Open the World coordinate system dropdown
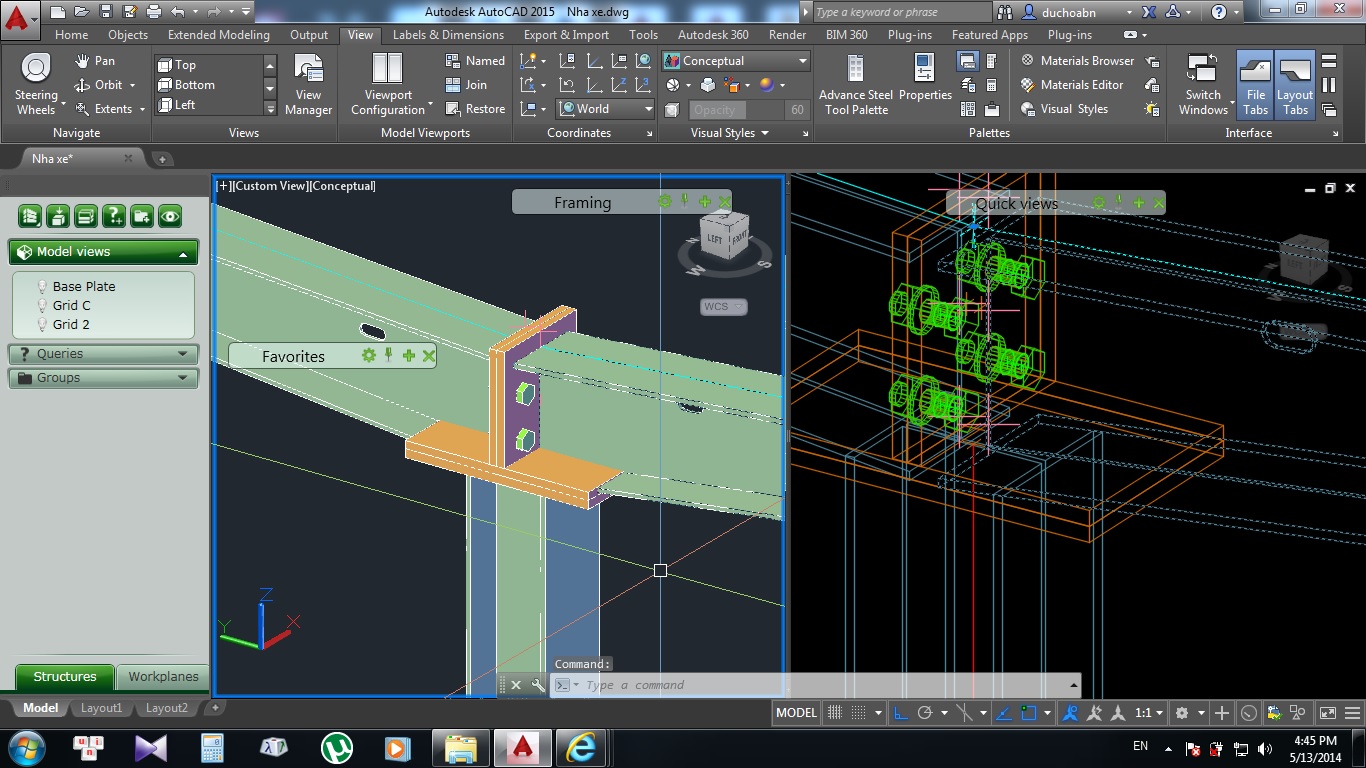 606,109
